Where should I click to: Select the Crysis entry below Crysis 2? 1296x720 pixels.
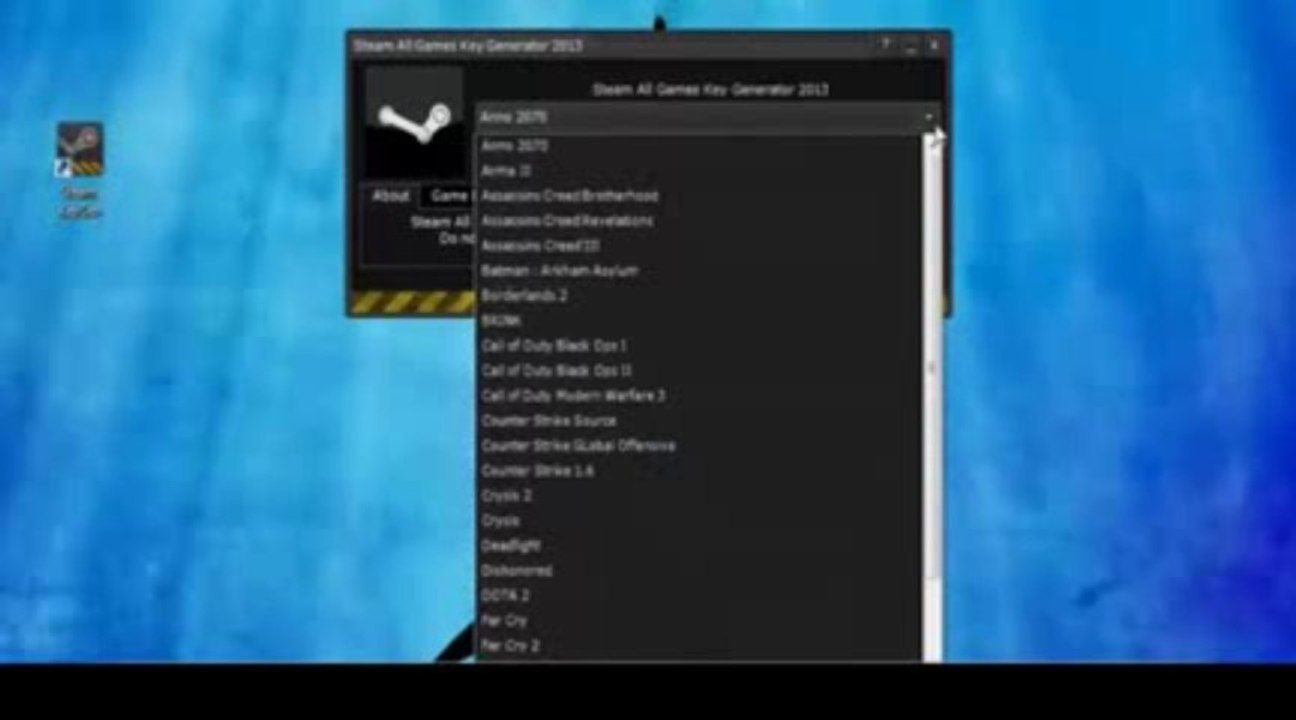click(698, 521)
